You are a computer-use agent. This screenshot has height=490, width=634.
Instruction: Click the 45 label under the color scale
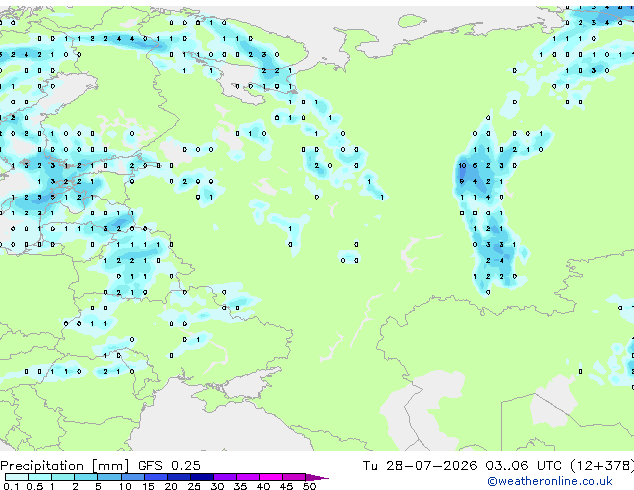click(286, 486)
